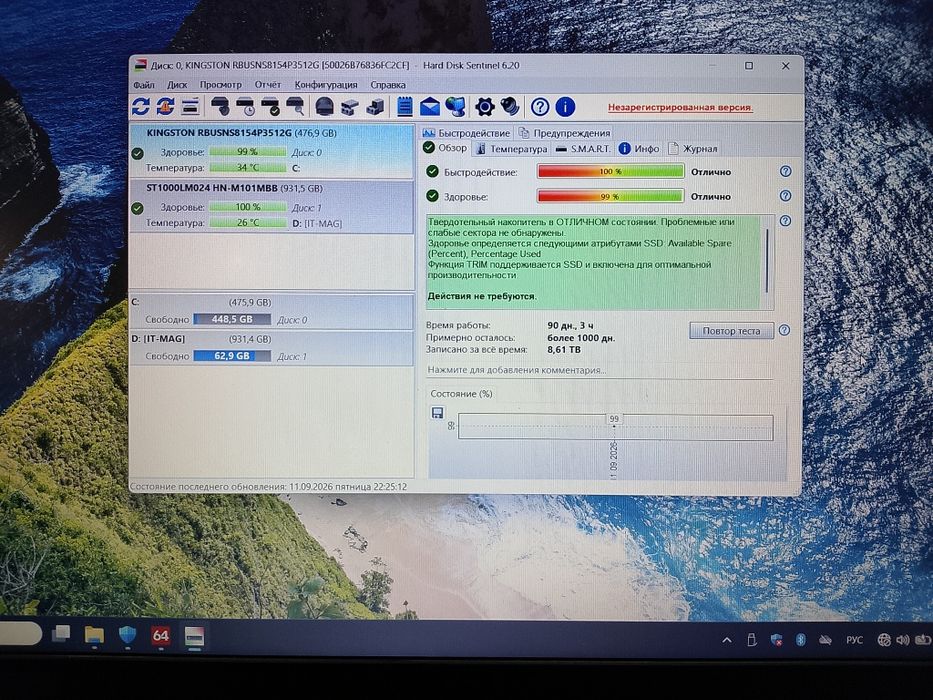Click the ST1000LM024 100 % health bar
Viewport: 933px width, 700px height.
pyautogui.click(x=248, y=207)
